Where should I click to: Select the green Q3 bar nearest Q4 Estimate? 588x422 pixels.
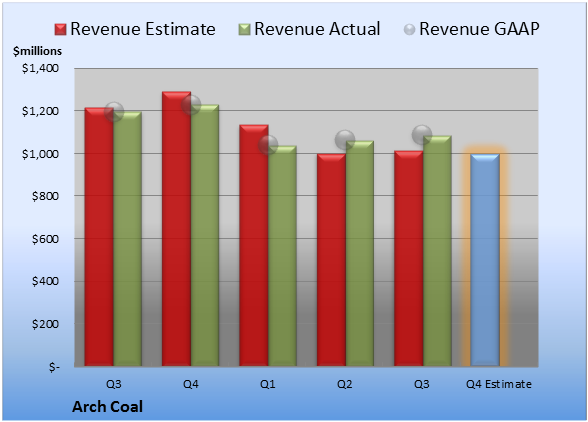(x=437, y=251)
